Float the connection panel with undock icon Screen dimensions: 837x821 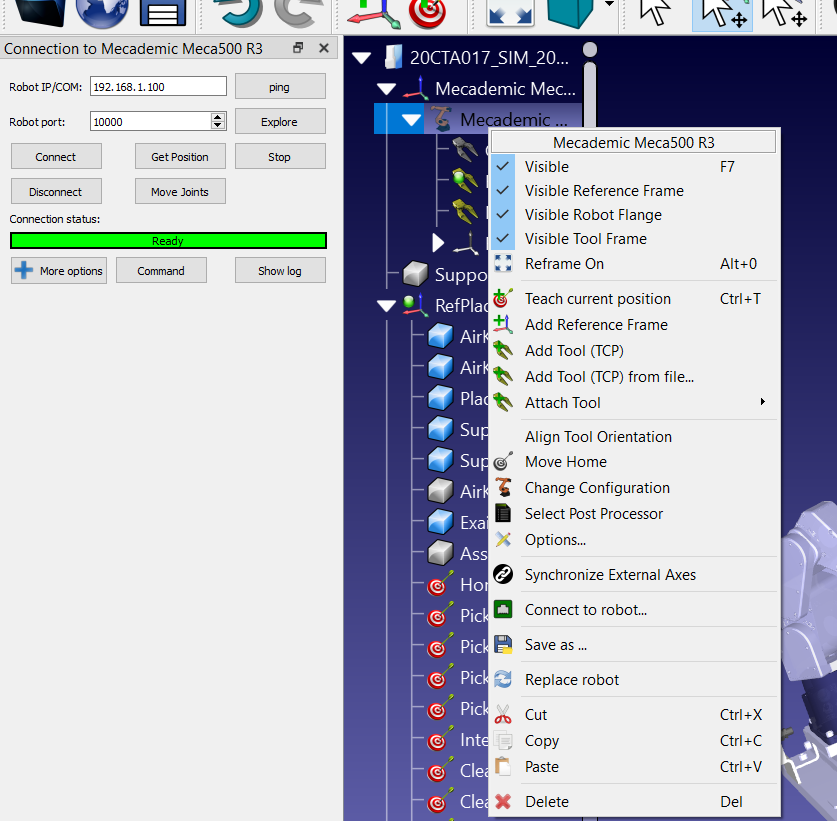[x=298, y=49]
